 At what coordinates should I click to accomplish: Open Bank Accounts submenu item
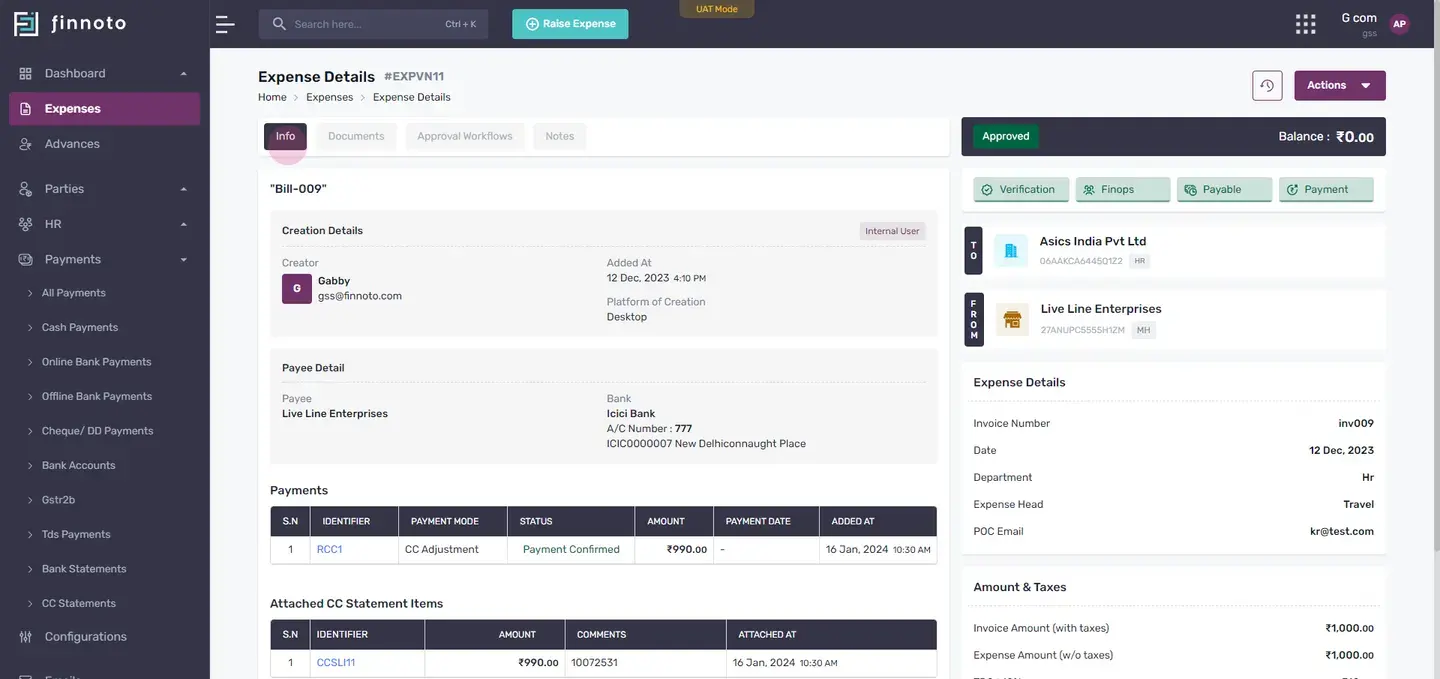click(x=78, y=466)
